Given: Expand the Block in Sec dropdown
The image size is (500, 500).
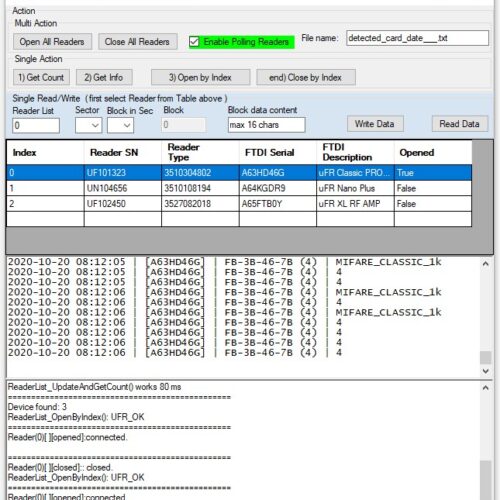Looking at the screenshot, I should [x=120, y=125].
